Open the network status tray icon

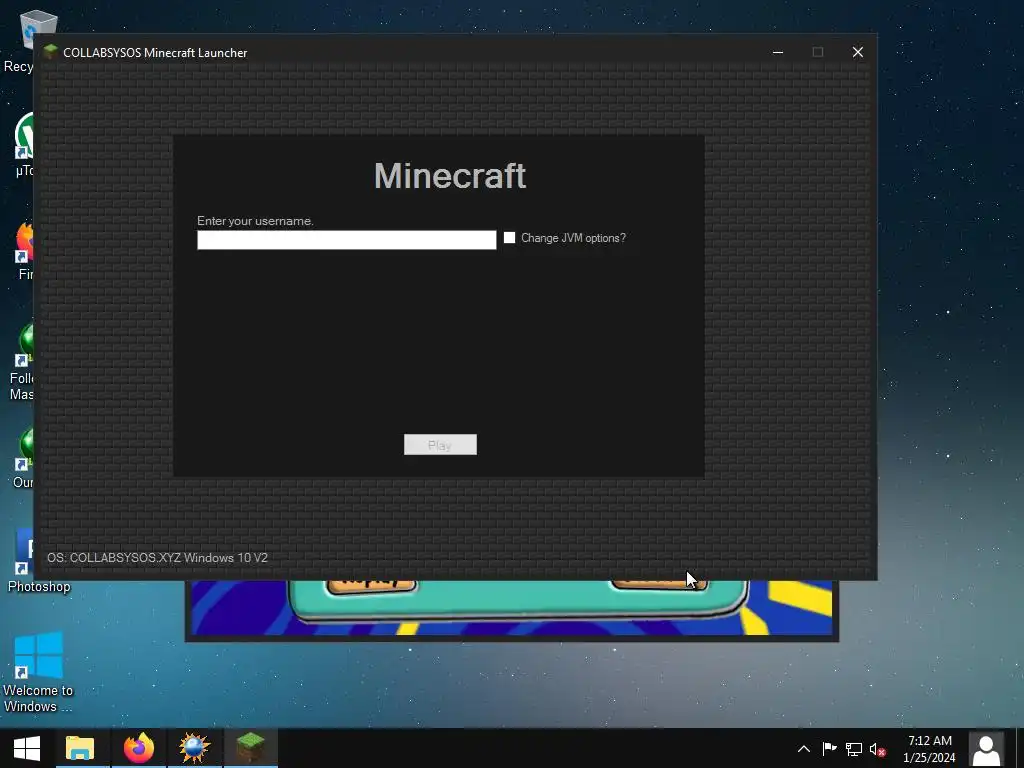click(854, 749)
